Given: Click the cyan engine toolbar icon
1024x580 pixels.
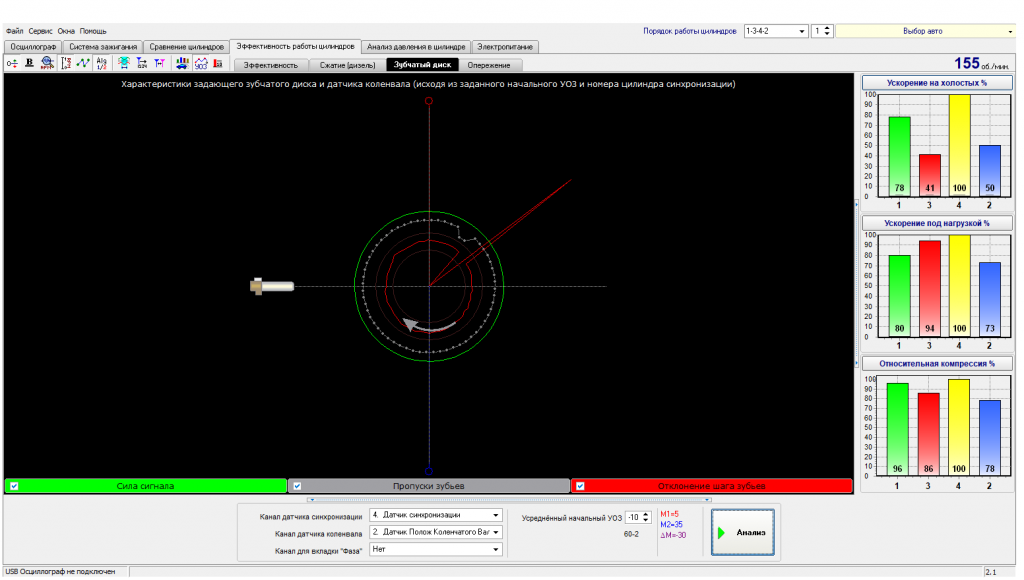Looking at the screenshot, I should [x=123, y=63].
